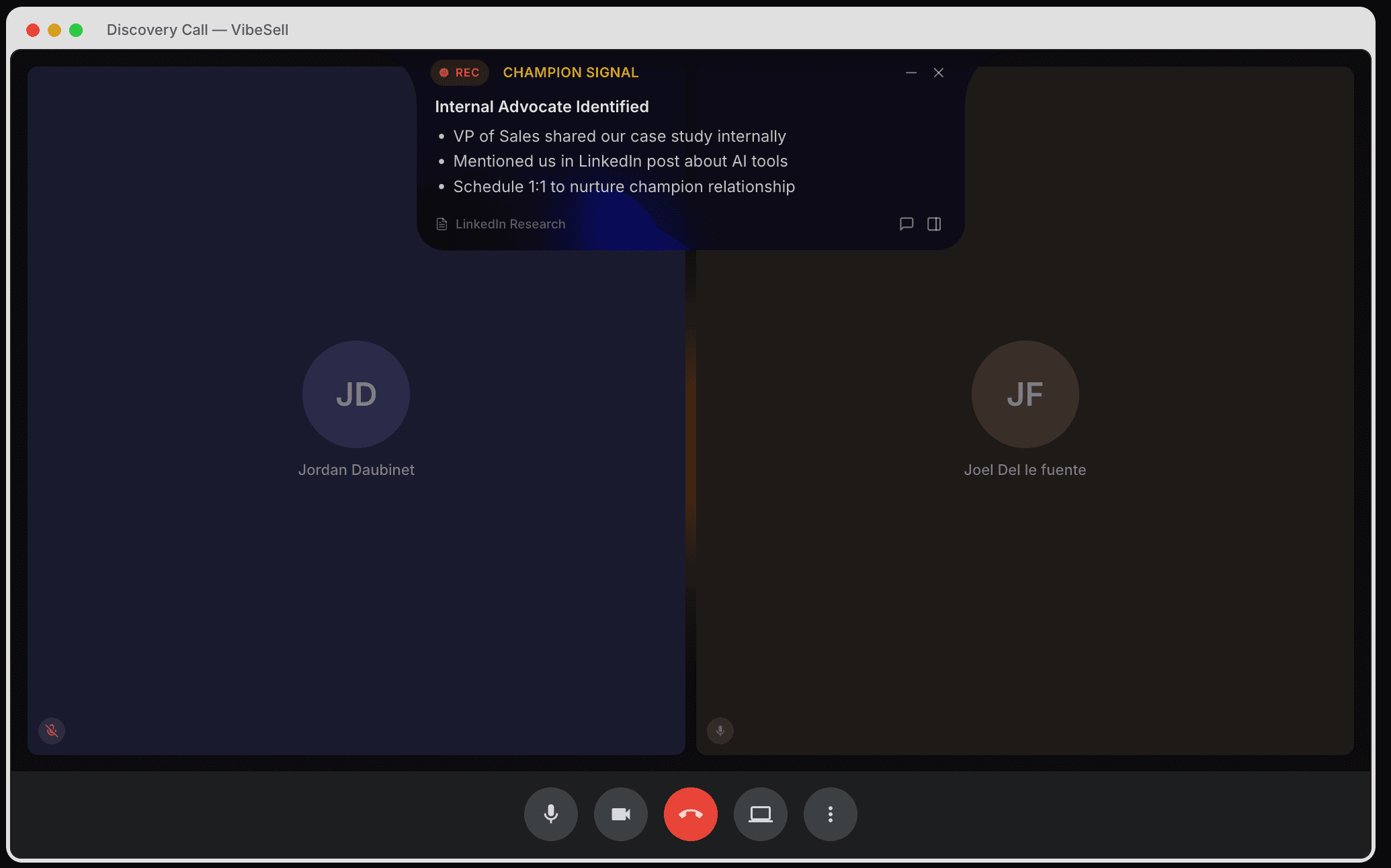Select the JD avatar circle
This screenshot has width=1391, height=868.
(x=356, y=394)
